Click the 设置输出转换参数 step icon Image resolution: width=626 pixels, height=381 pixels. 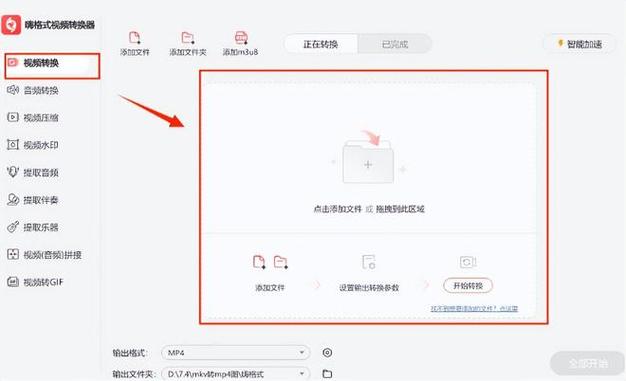pos(369,262)
